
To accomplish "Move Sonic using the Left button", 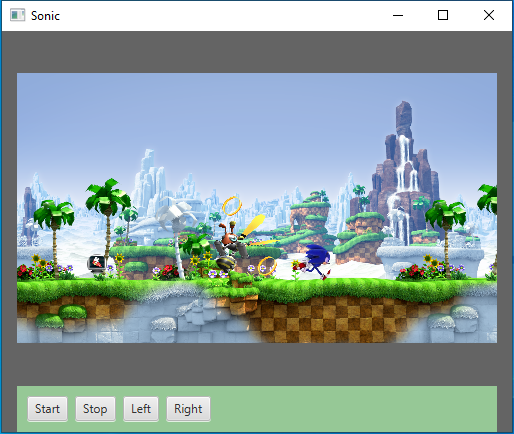I will [x=141, y=409].
